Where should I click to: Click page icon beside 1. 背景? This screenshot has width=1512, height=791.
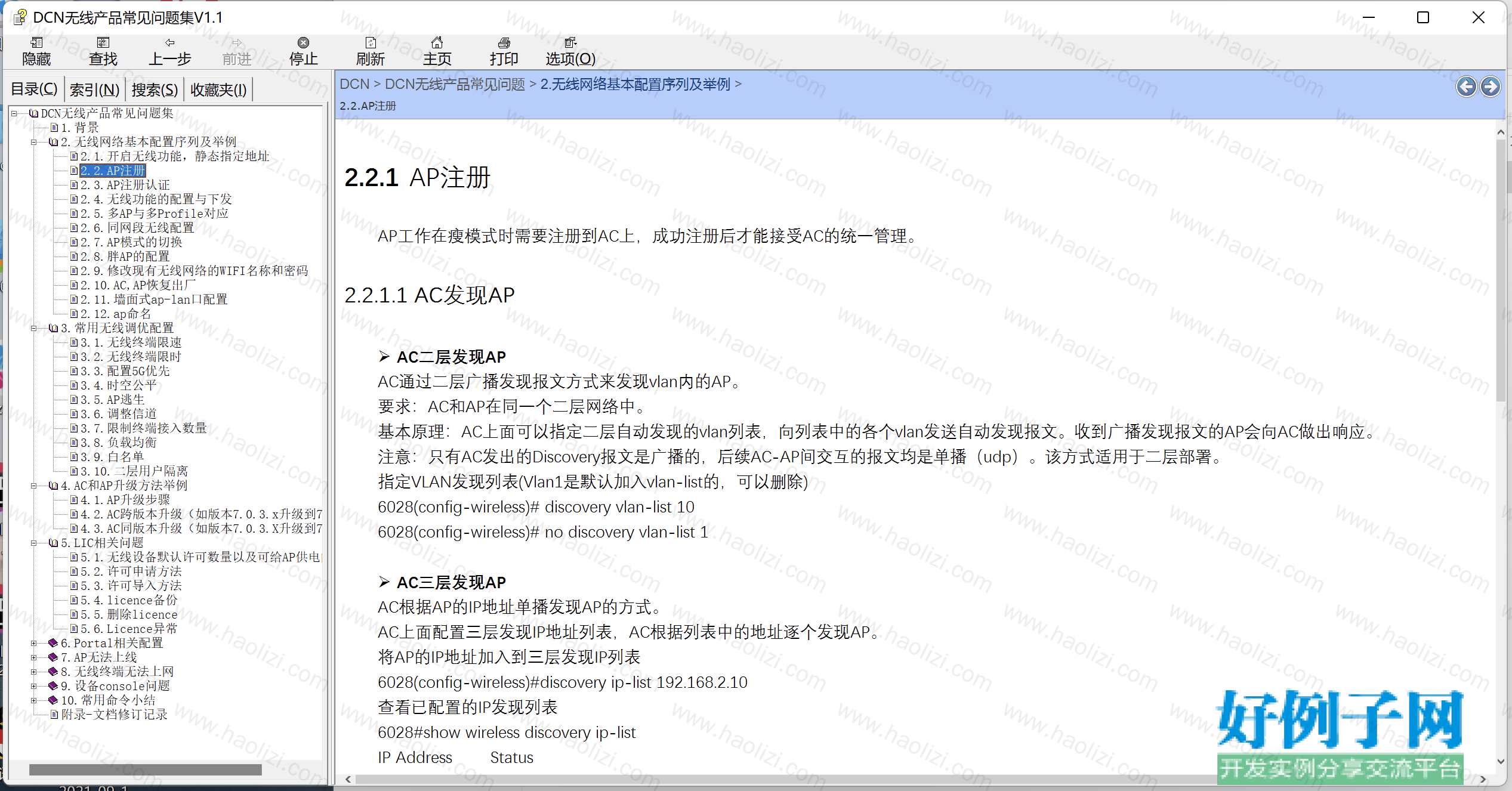click(54, 127)
